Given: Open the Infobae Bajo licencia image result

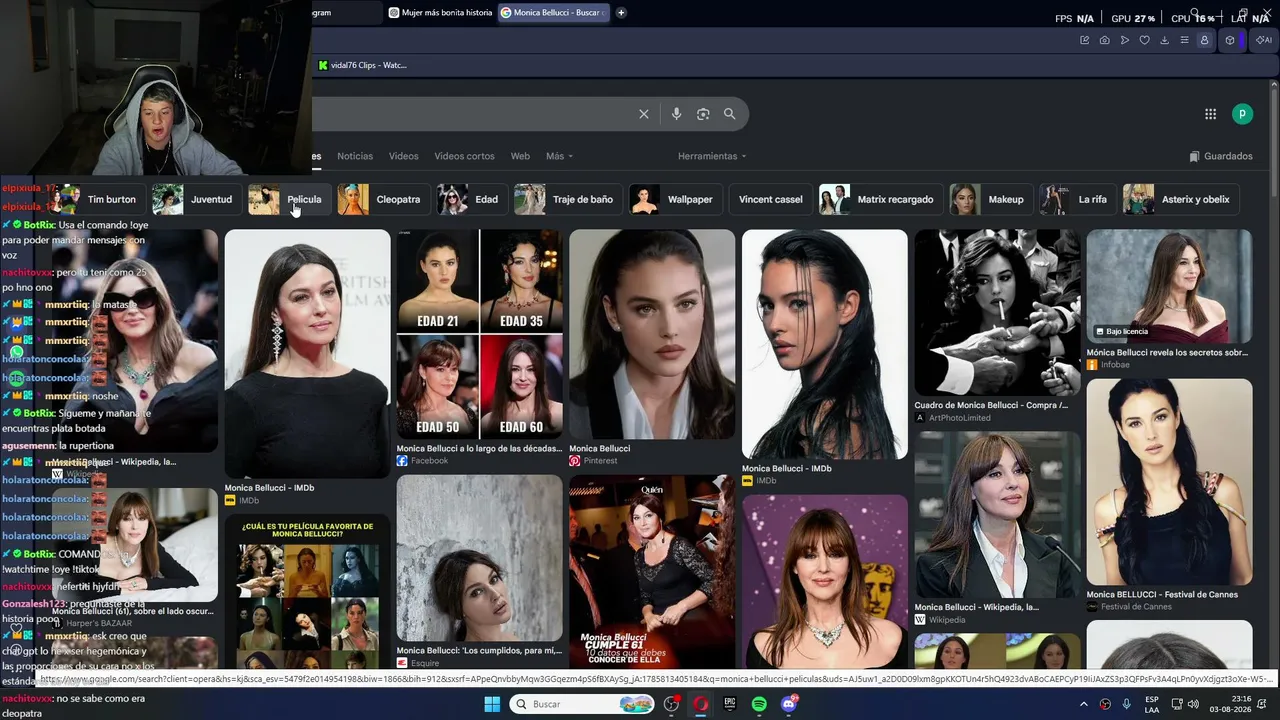Looking at the screenshot, I should tap(1169, 287).
